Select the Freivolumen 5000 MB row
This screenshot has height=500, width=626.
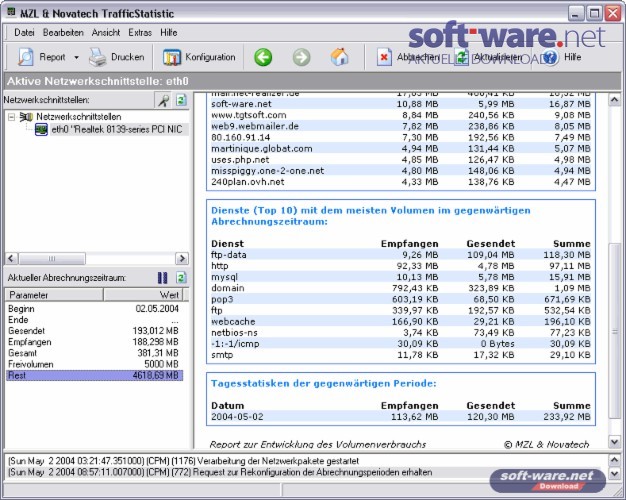95,364
